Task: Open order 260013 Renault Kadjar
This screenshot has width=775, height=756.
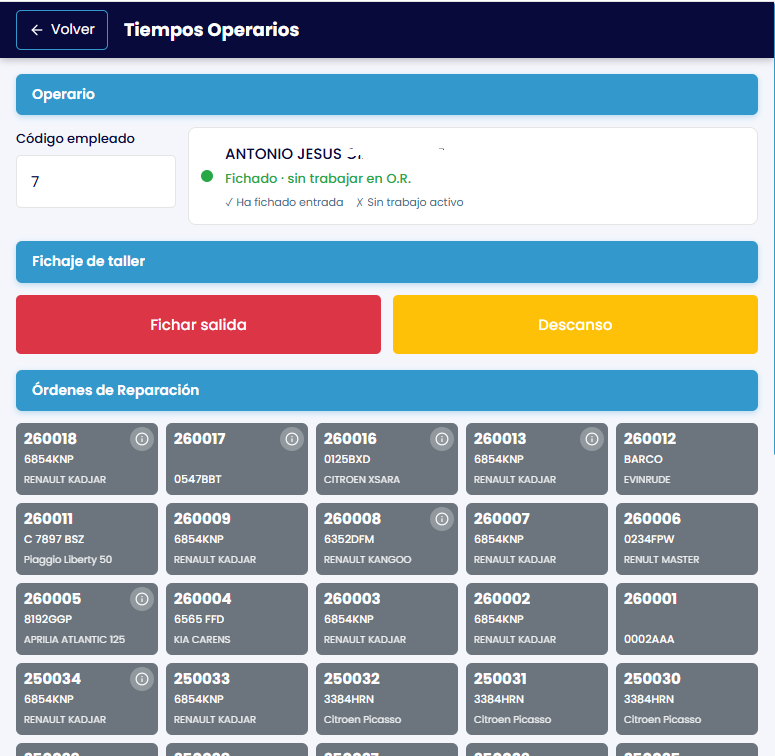Action: click(537, 459)
